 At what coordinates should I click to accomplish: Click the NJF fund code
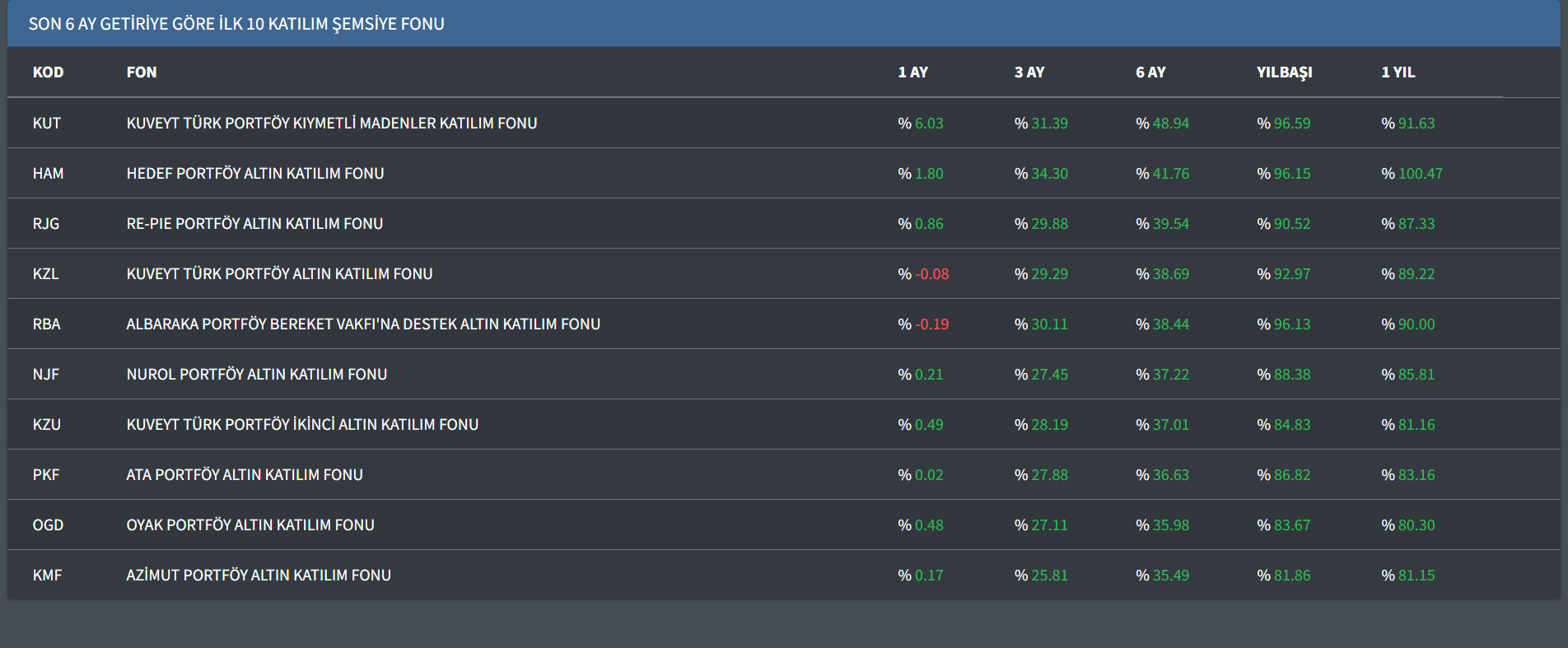(x=45, y=375)
